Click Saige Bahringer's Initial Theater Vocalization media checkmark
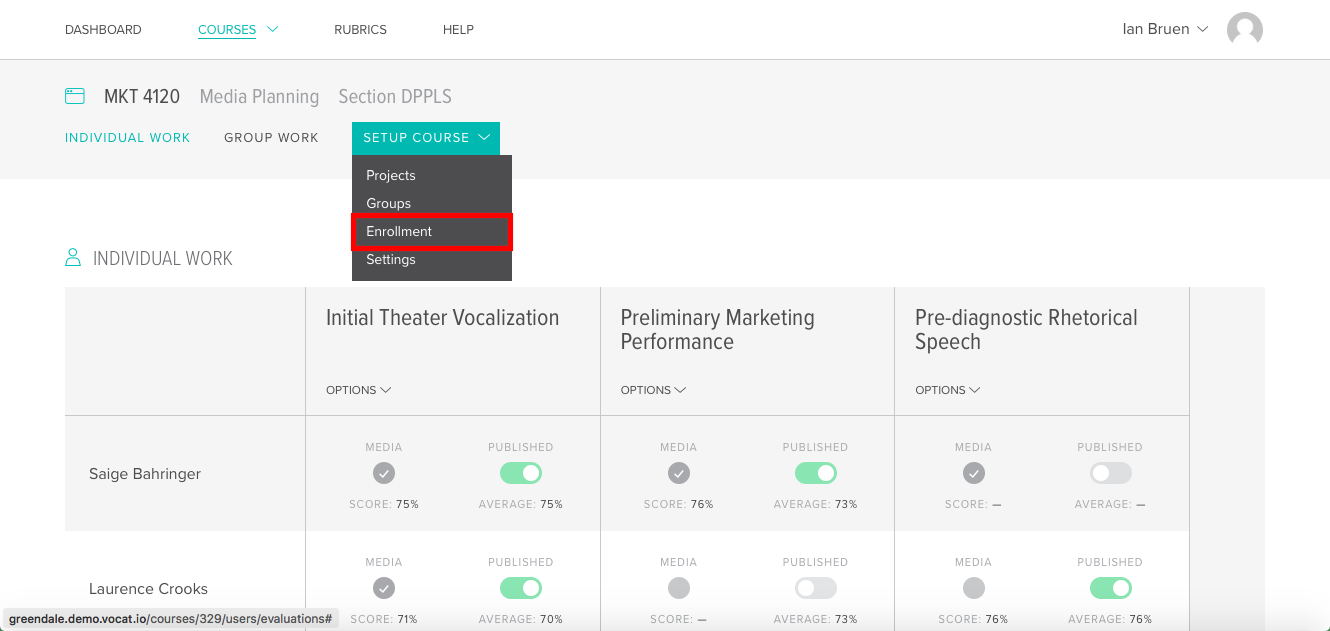This screenshot has width=1330, height=631. [384, 473]
